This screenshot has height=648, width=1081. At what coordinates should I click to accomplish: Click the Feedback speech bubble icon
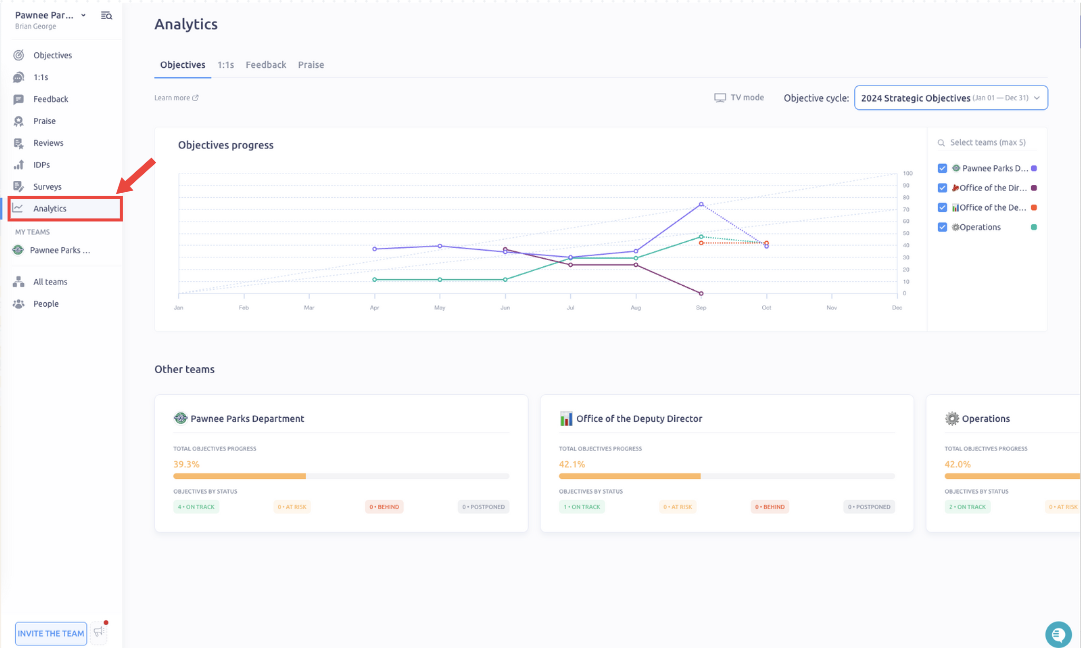coord(18,99)
